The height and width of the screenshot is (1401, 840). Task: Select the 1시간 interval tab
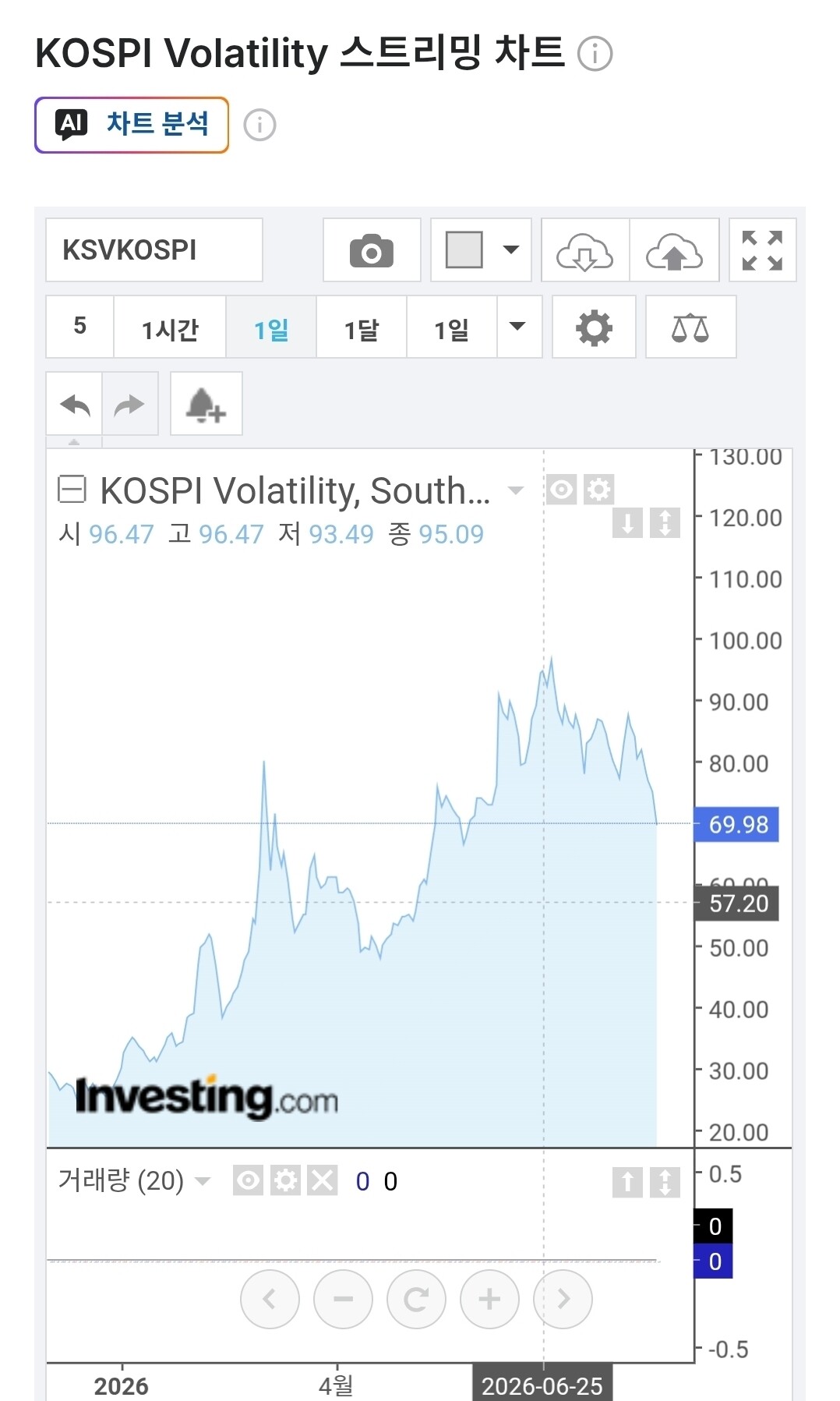[x=170, y=327]
